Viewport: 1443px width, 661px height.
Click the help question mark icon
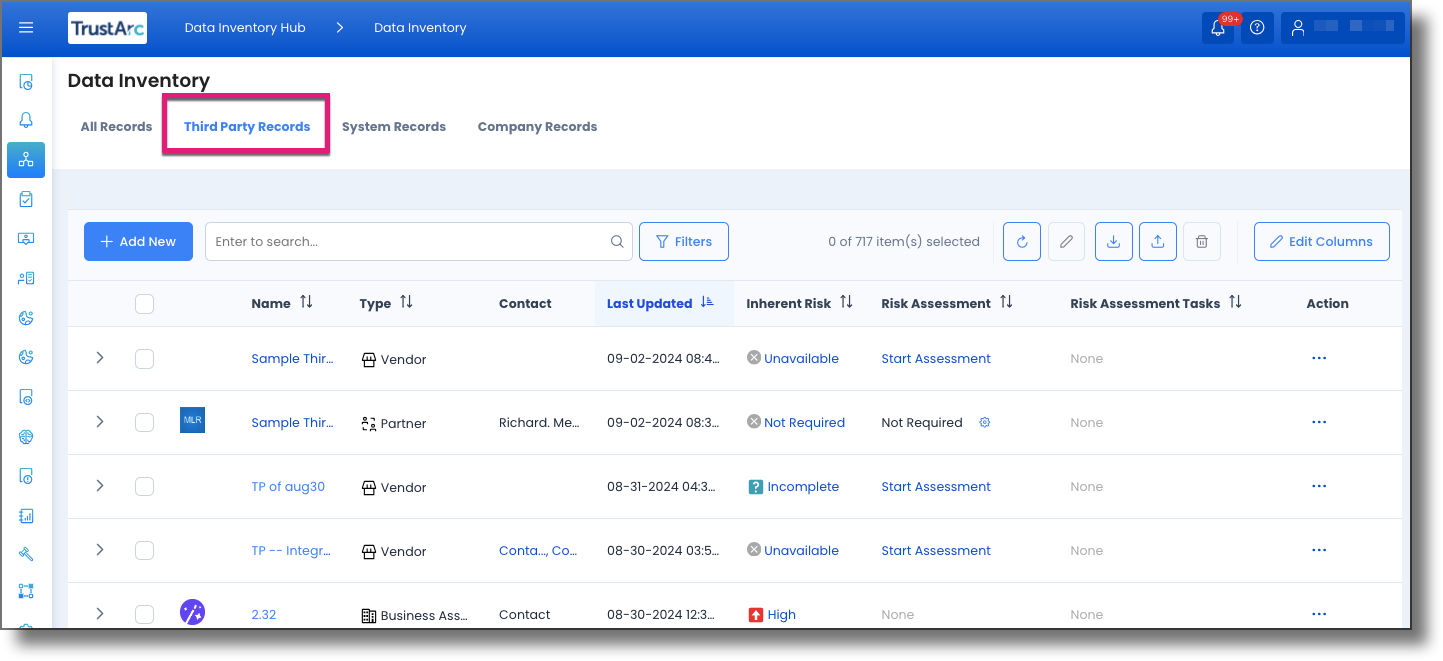click(x=1257, y=27)
